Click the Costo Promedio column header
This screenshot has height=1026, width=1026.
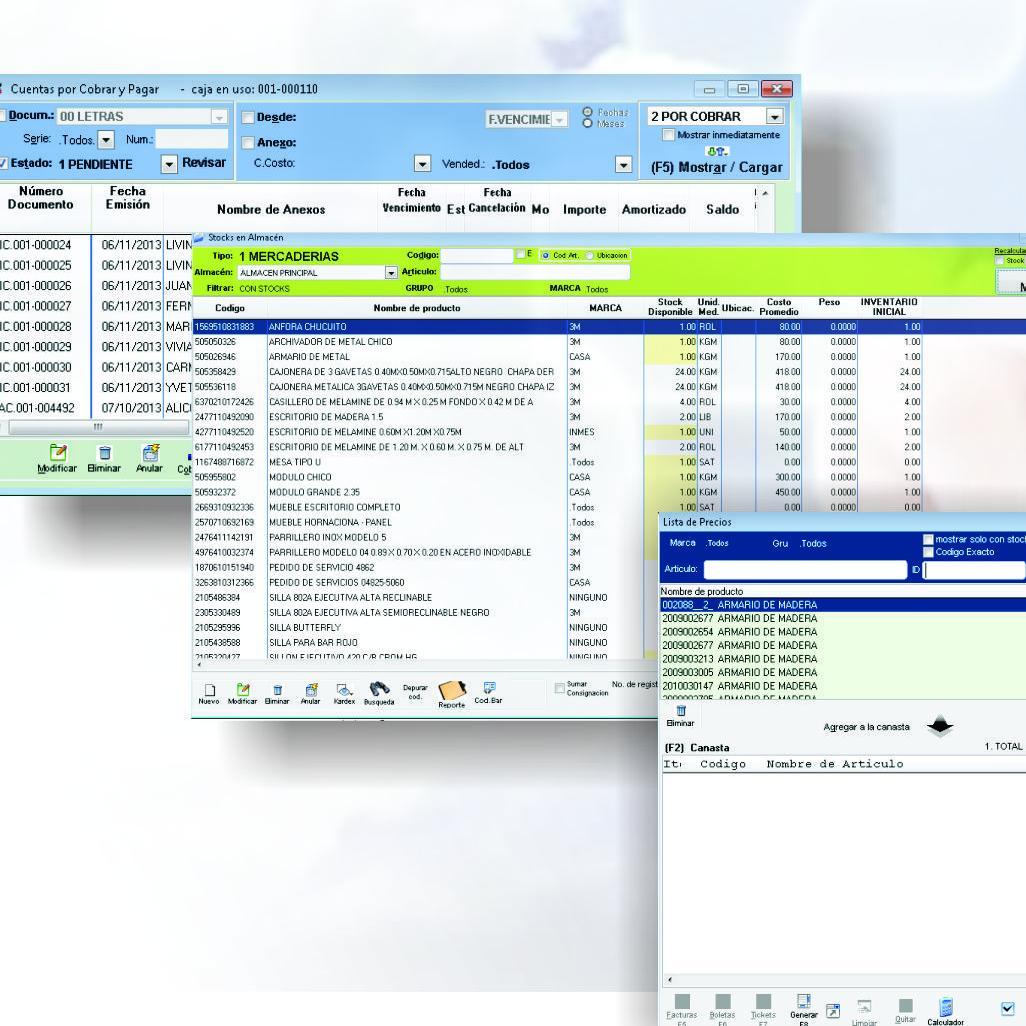click(779, 307)
